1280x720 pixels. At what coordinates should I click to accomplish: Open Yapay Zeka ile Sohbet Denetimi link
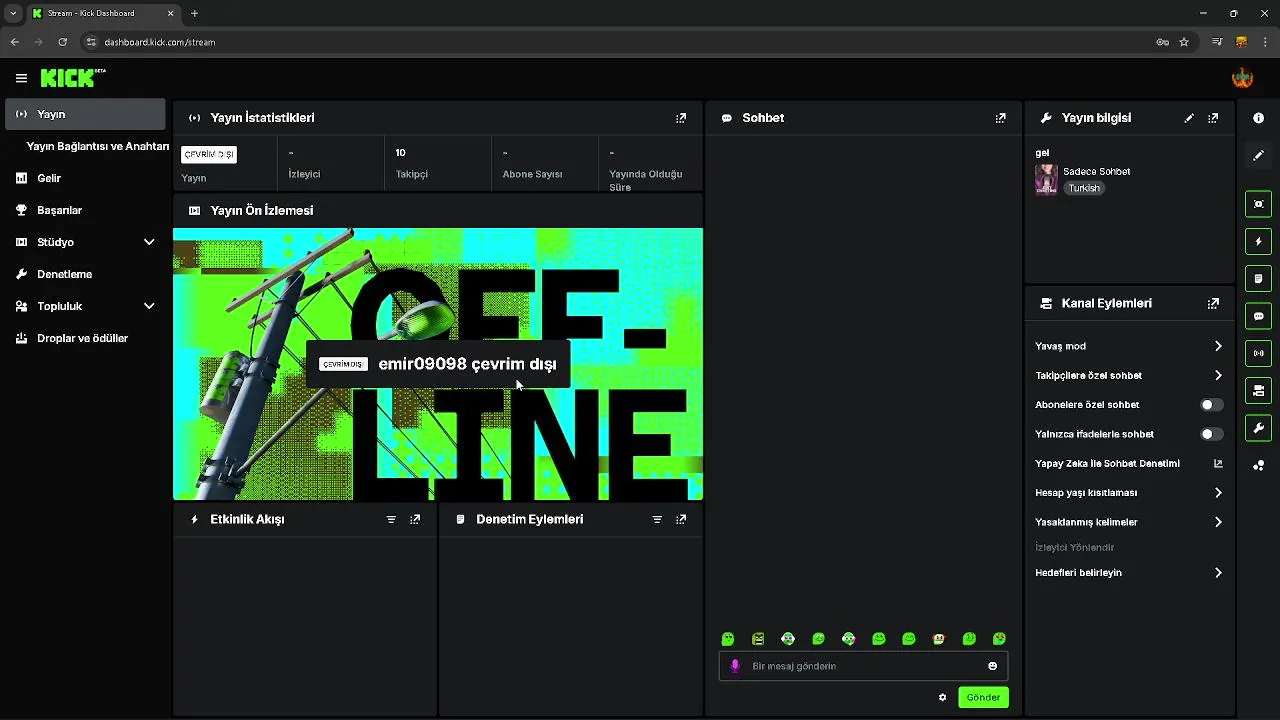coord(1129,463)
